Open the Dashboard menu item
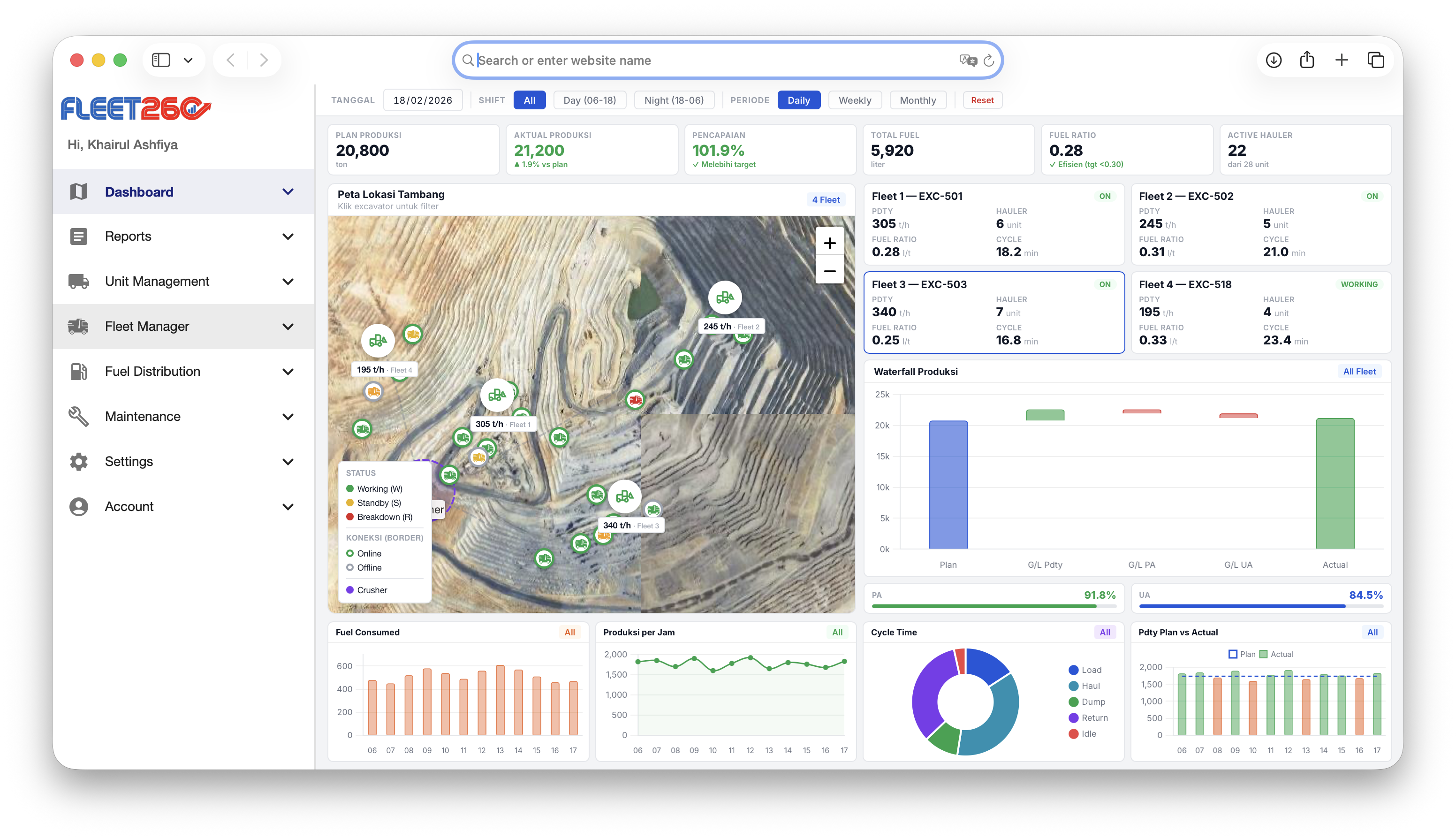This screenshot has width=1456, height=839. tap(183, 191)
